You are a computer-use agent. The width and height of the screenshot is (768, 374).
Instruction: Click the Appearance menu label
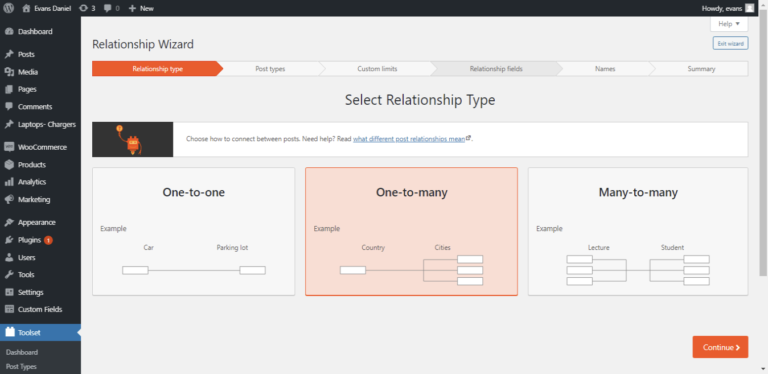pyautogui.click(x=37, y=222)
